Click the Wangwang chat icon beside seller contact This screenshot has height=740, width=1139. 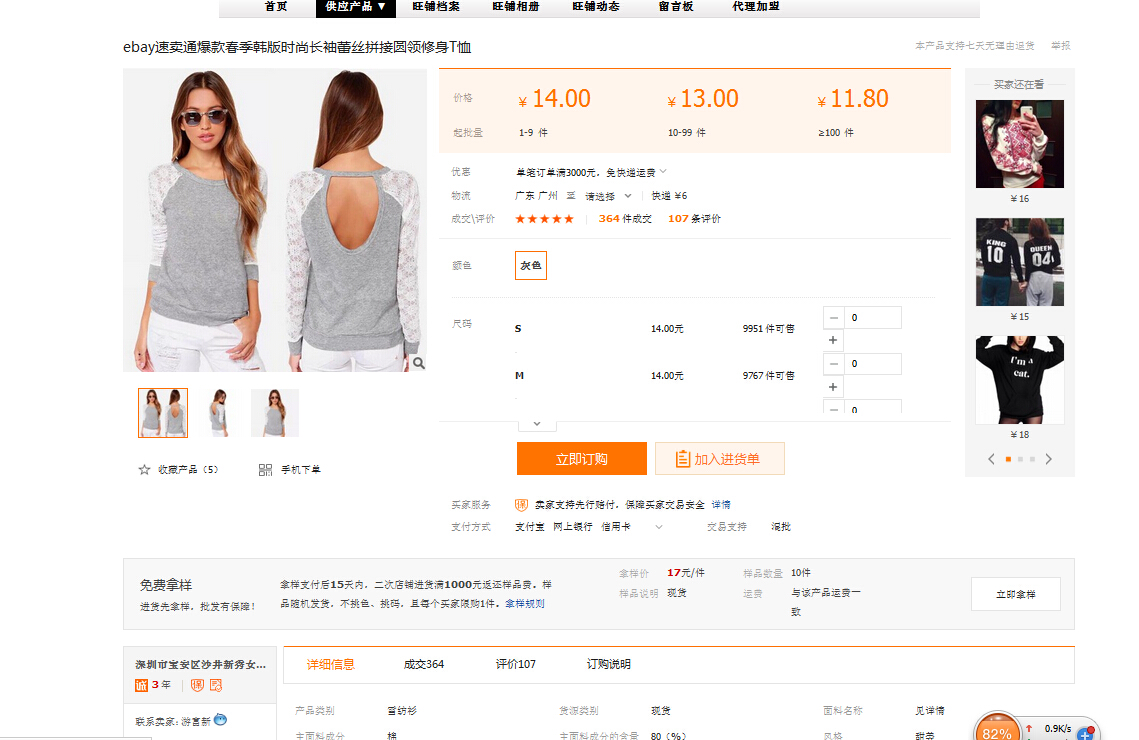220,720
